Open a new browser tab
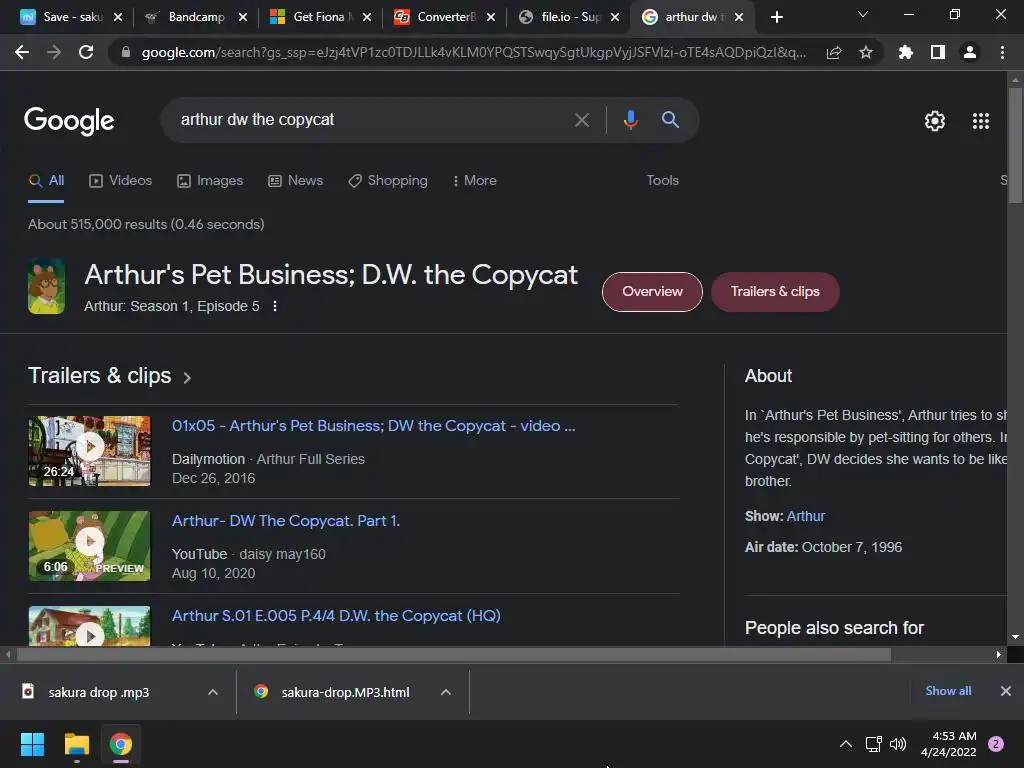The image size is (1024, 768). 776,17
